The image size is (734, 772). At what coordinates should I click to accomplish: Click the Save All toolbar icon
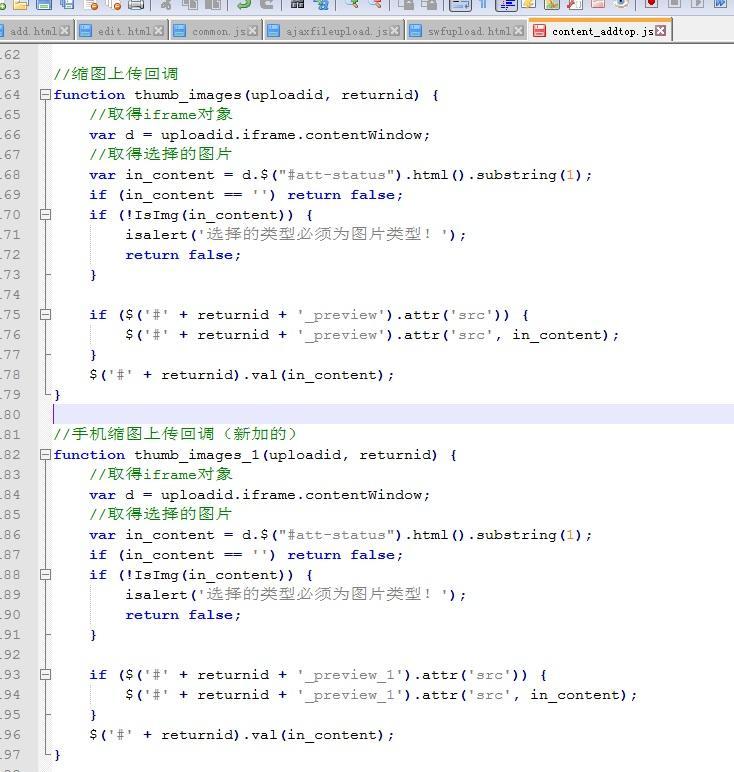click(x=67, y=4)
